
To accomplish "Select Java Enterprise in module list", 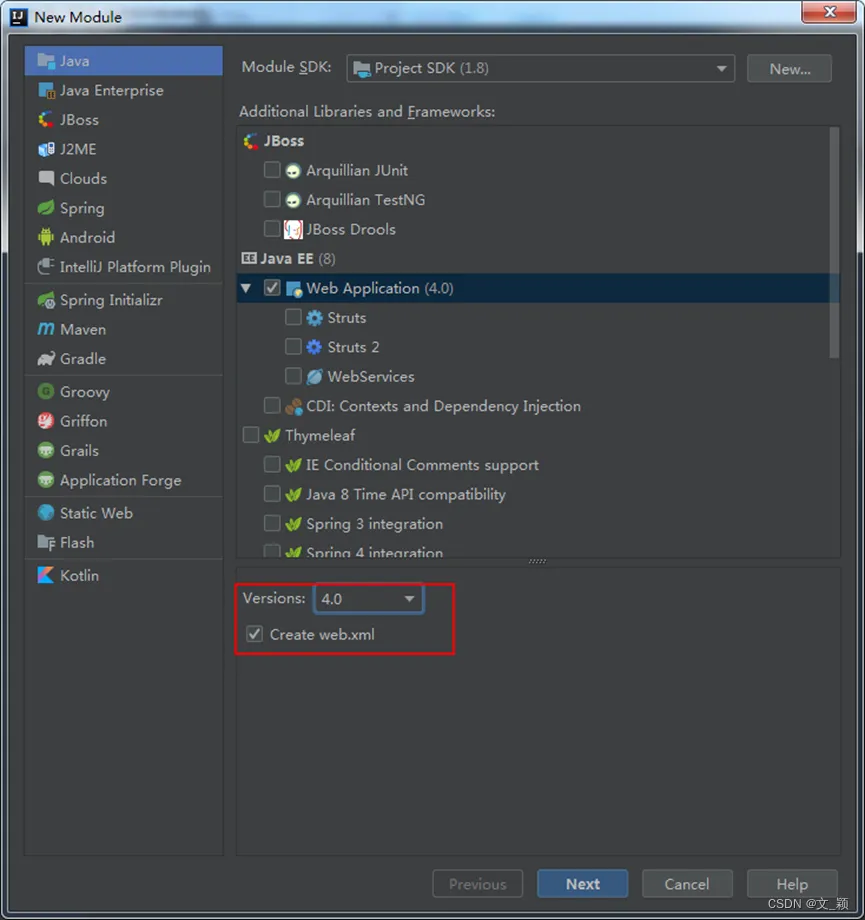I will [111, 90].
